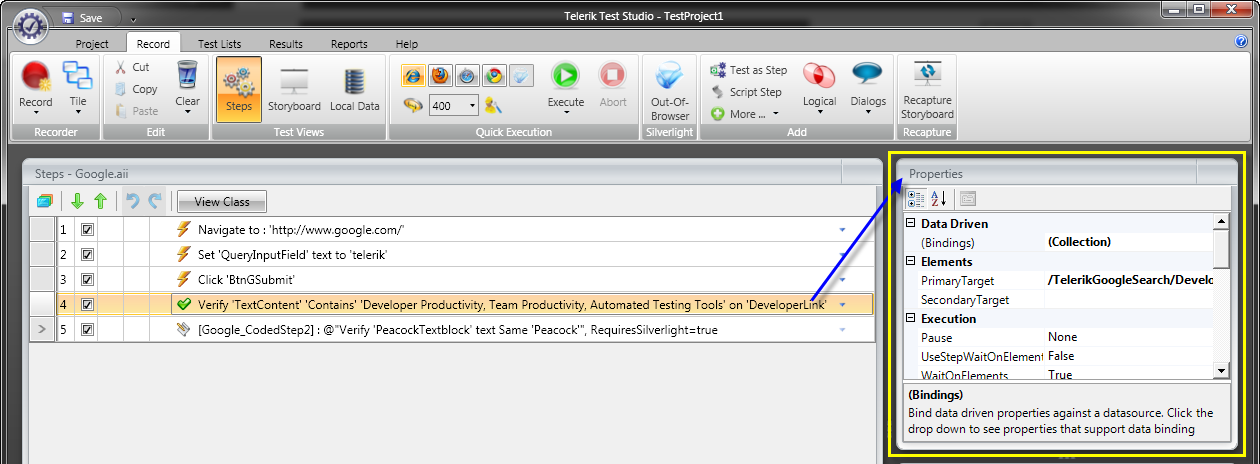Switch to the Project ribbon tab
Screen dimensions: 1260x464
(92, 44)
